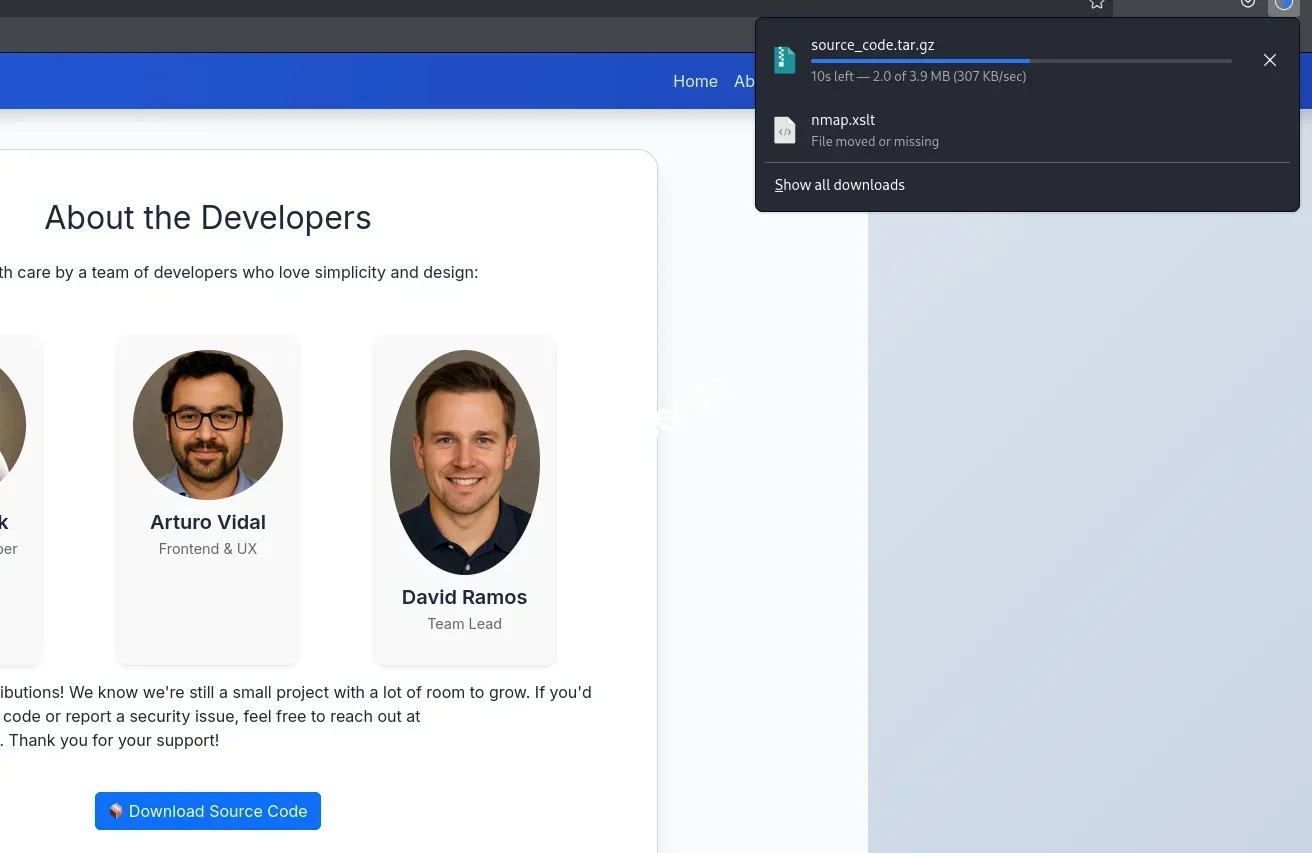Open the About page from navigation

pyautogui.click(x=747, y=81)
